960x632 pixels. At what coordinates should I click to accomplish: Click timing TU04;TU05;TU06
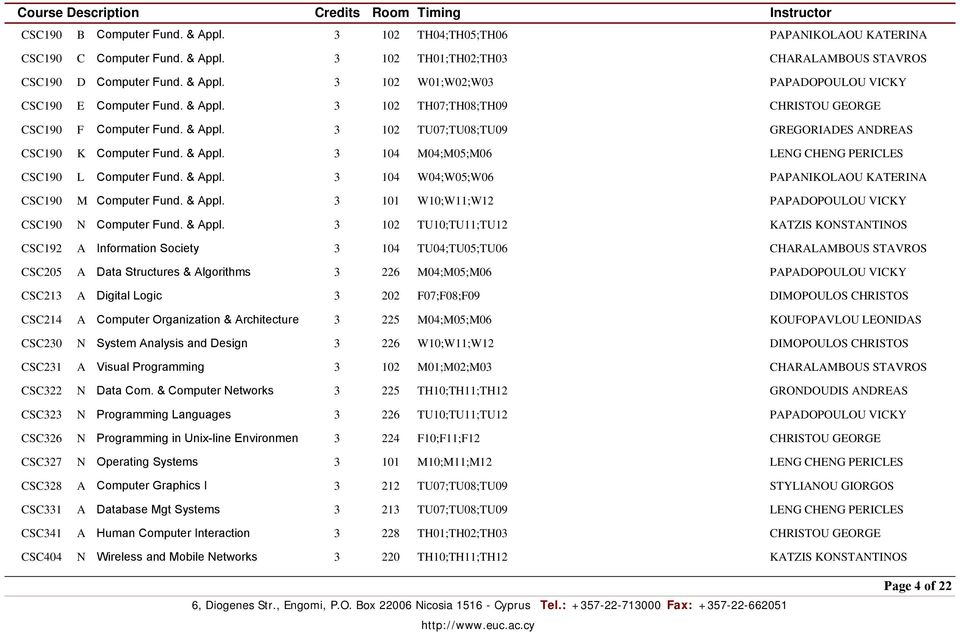(x=462, y=249)
